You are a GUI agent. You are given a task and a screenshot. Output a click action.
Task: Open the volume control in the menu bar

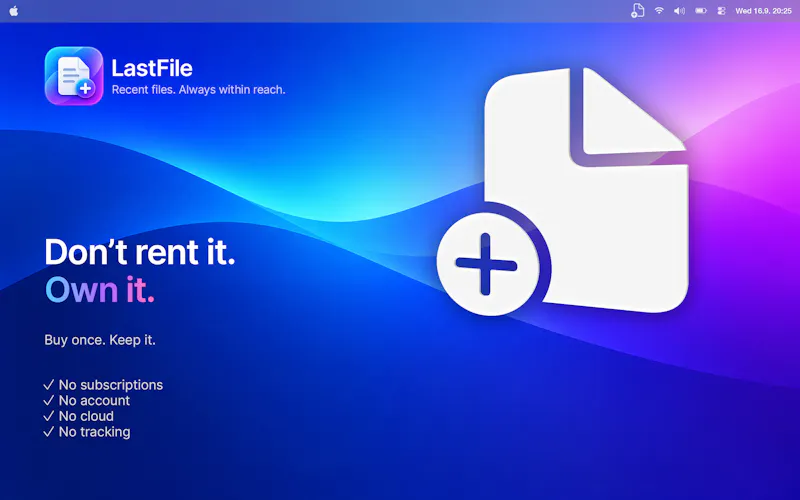(680, 11)
